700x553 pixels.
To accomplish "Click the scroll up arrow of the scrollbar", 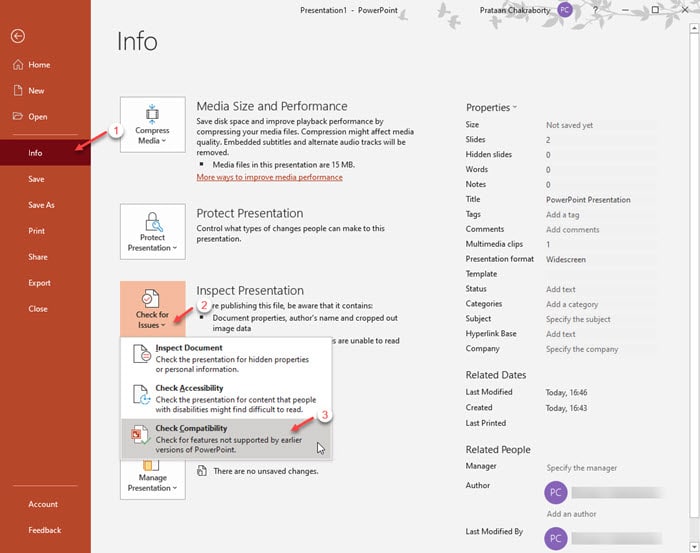I will pos(694,28).
